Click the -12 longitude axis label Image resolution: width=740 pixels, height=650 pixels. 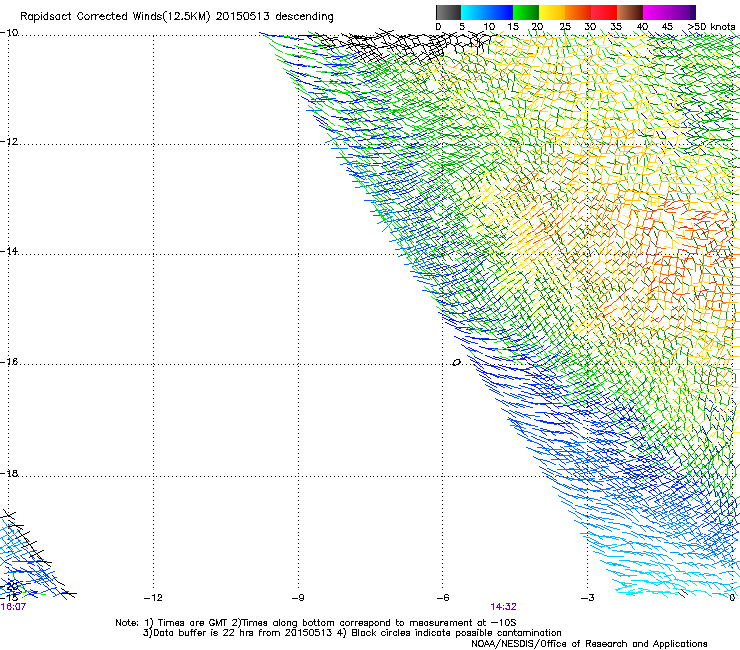(x=153, y=598)
